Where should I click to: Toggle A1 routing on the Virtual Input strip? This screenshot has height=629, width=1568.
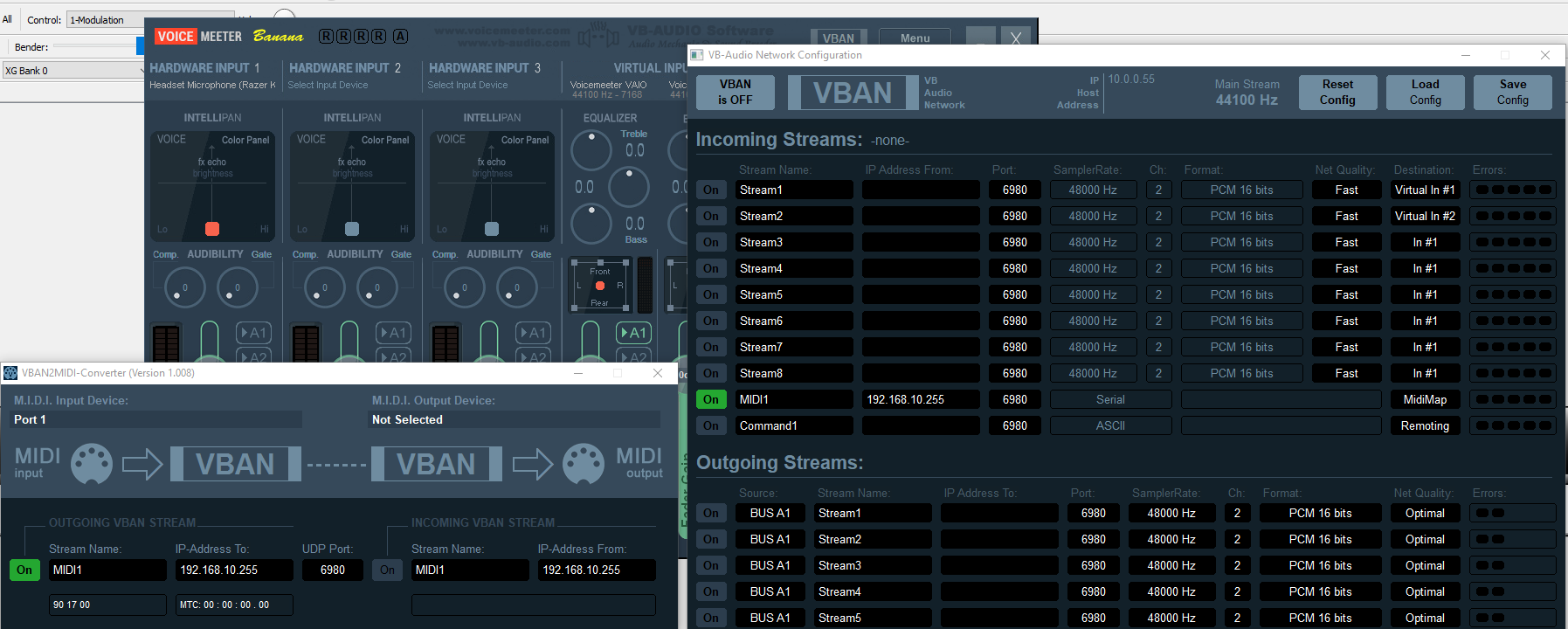634,332
